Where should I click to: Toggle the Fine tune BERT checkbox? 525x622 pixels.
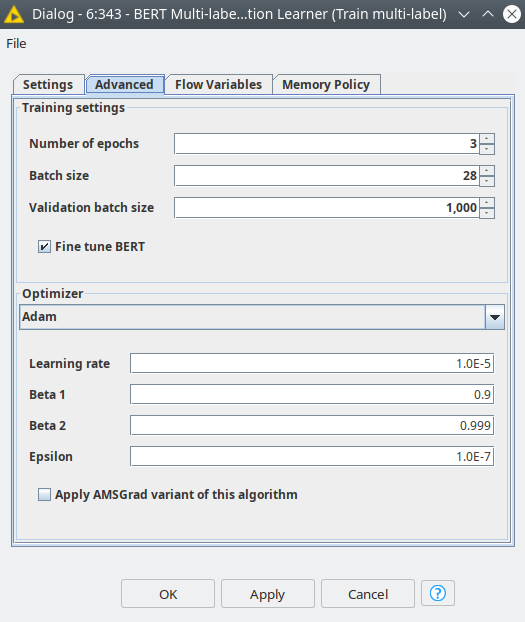click(x=44, y=246)
